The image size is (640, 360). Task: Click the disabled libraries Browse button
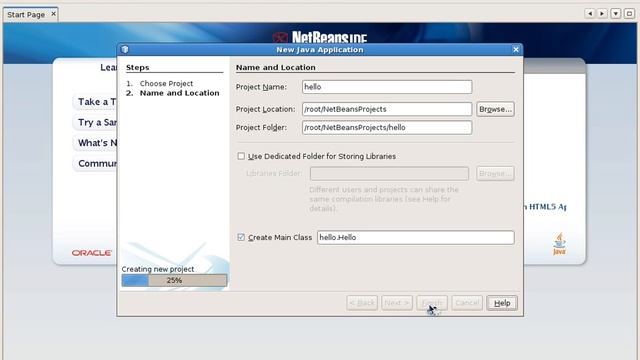pyautogui.click(x=495, y=173)
